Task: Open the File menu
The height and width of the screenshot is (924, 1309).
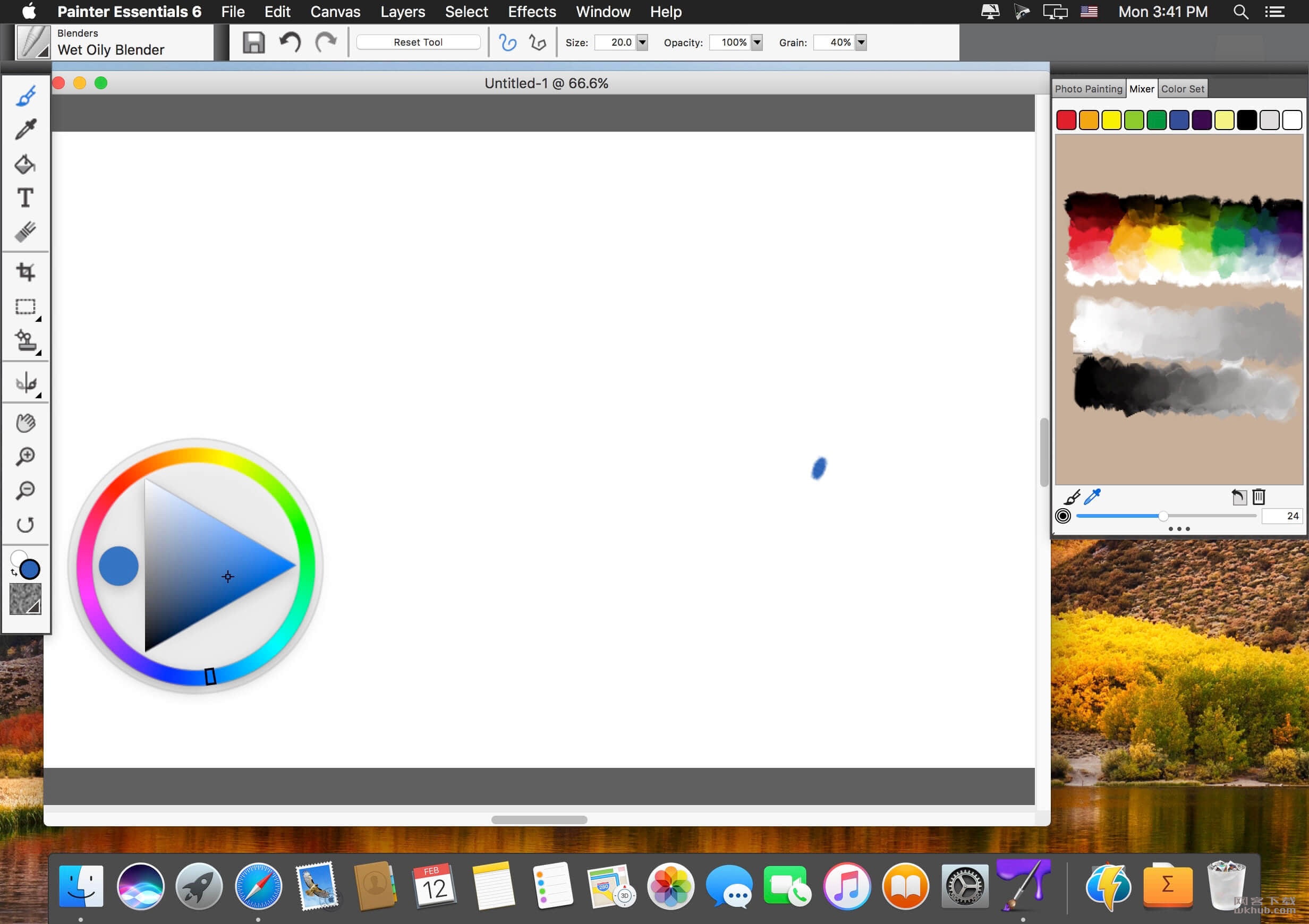Action: point(233,11)
